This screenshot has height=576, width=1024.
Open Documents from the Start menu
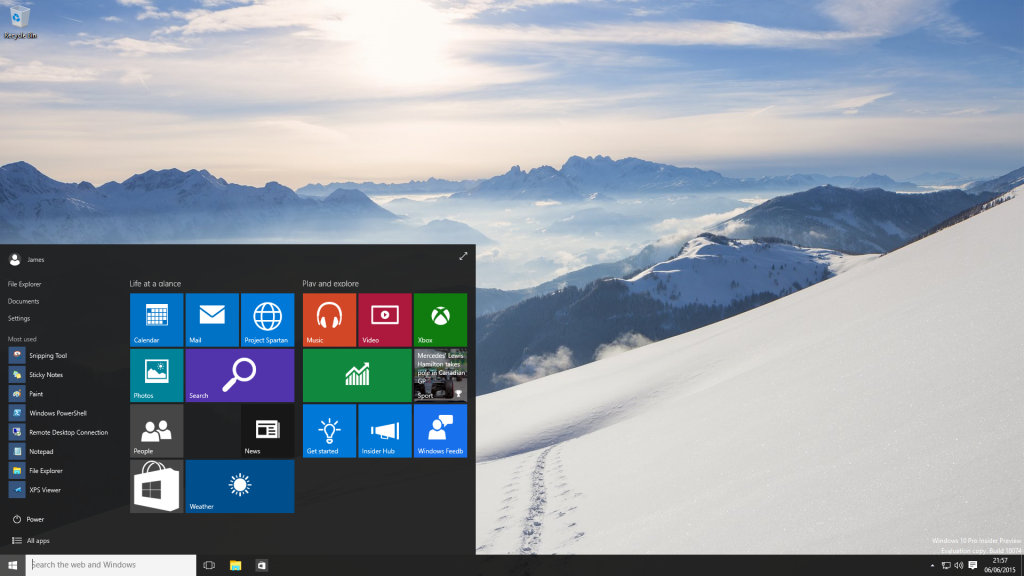click(24, 301)
